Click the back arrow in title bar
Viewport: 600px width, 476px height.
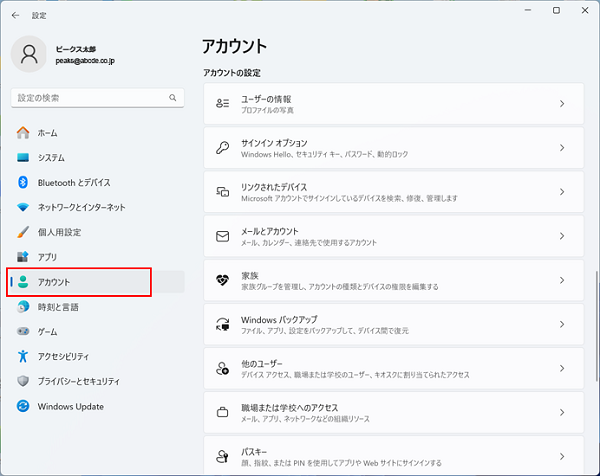(x=15, y=15)
